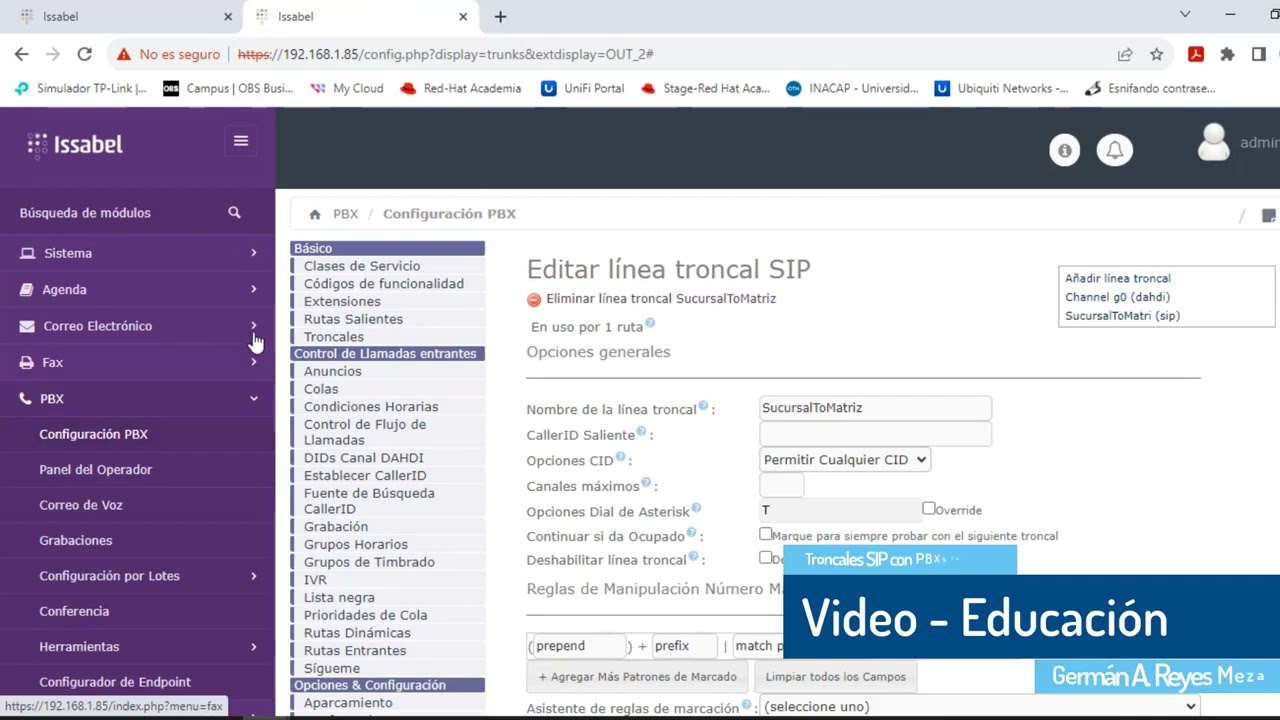Viewport: 1280px width, 720px height.
Task: Open Opciones CID dropdown
Action: tap(845, 460)
